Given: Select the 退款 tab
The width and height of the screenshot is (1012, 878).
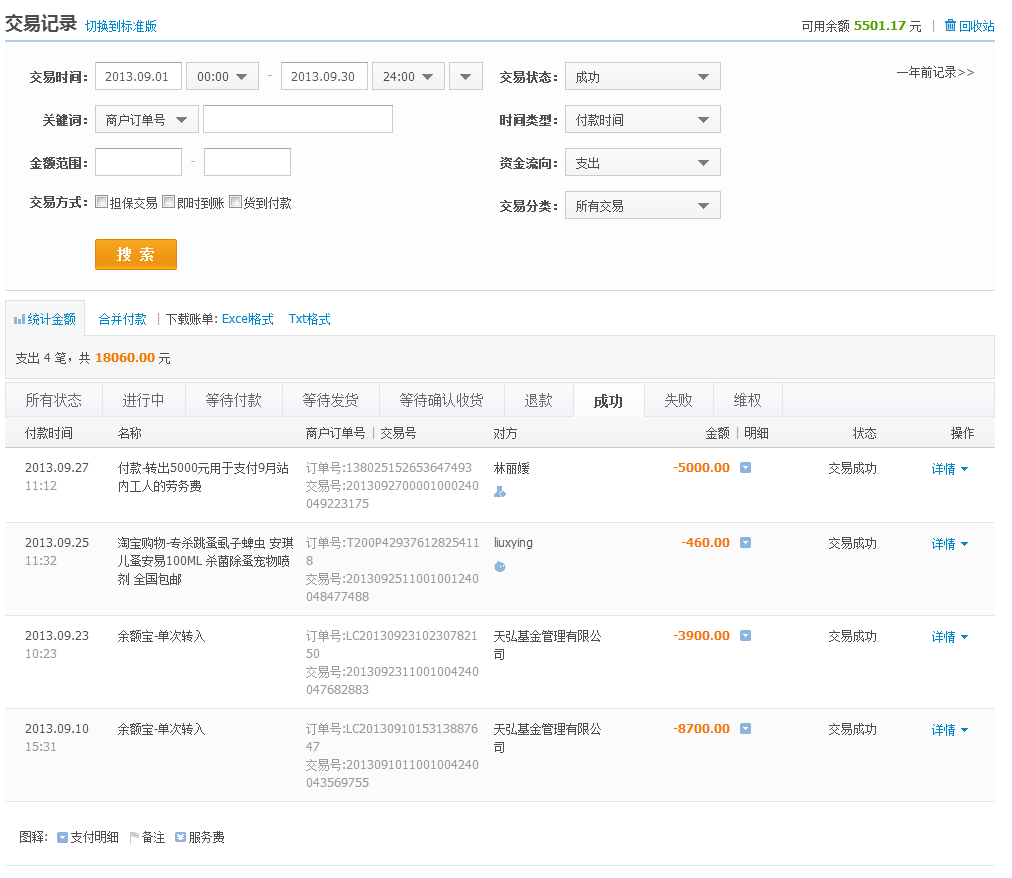Looking at the screenshot, I should 538,401.
